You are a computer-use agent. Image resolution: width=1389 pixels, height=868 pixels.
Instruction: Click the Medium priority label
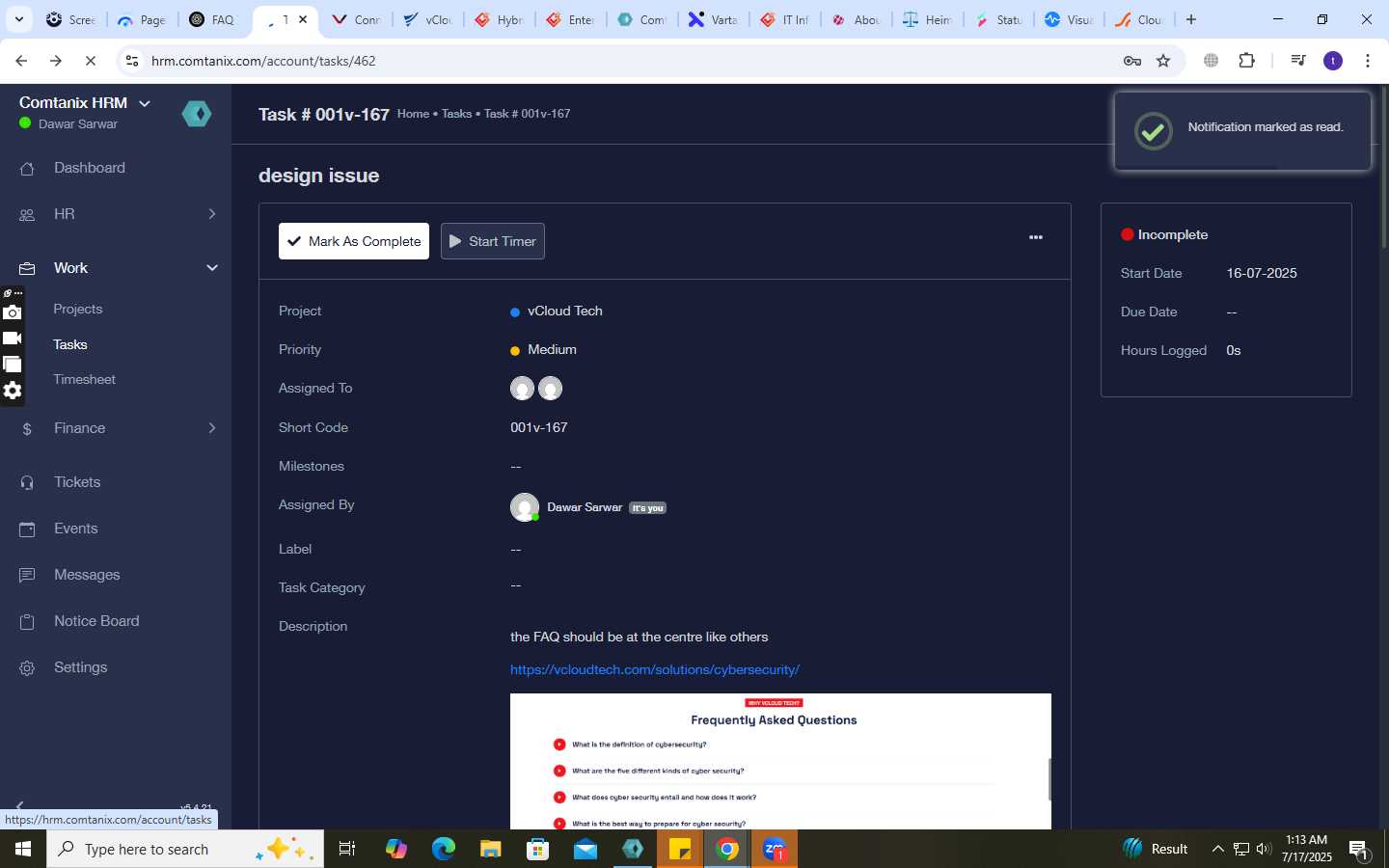(552, 350)
